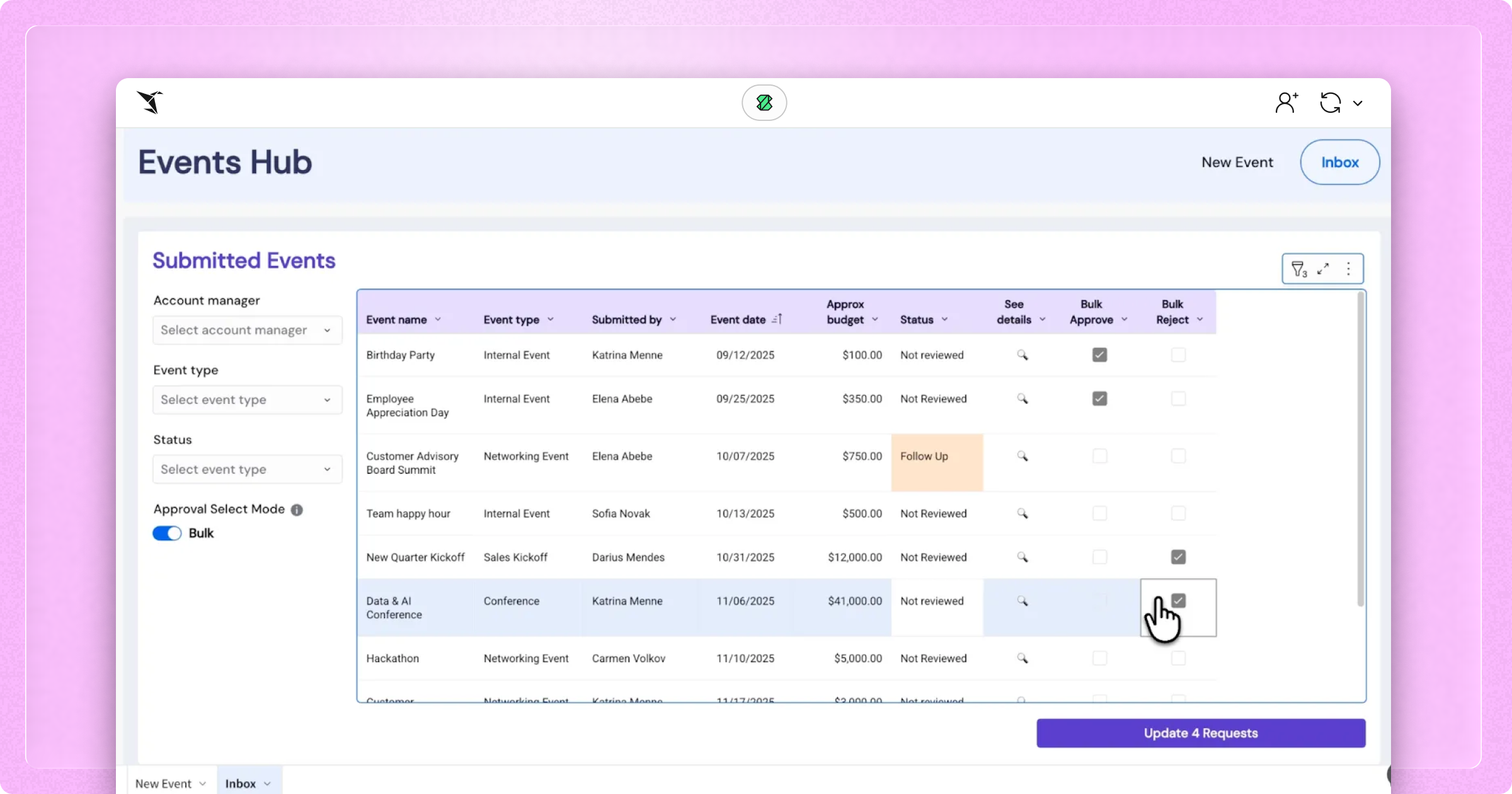Click the Update 4 Requests button
This screenshot has width=1512, height=794.
tap(1201, 733)
